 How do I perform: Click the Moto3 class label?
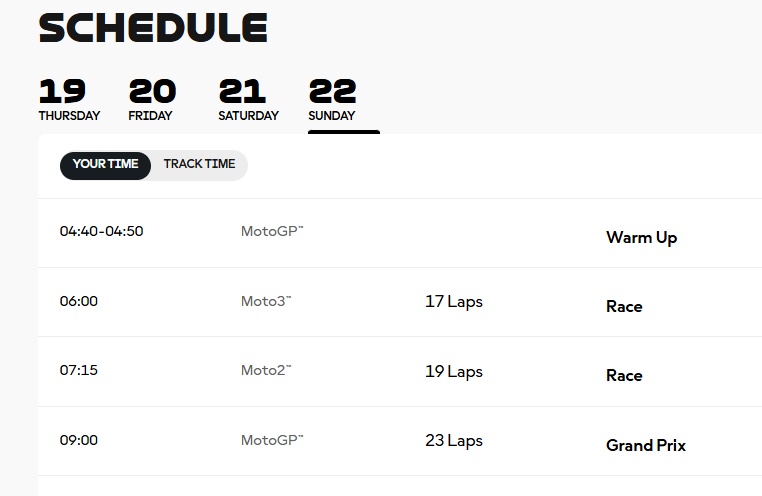coord(266,301)
